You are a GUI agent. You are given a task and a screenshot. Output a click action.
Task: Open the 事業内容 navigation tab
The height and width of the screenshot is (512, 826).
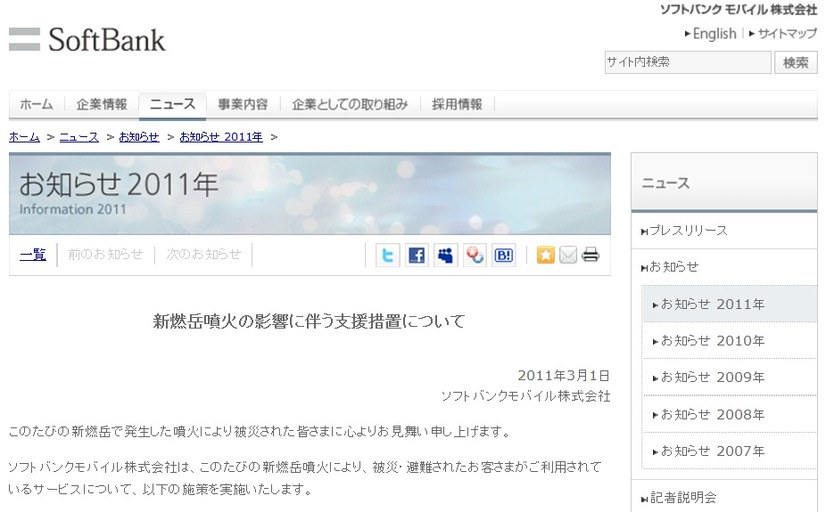click(x=243, y=104)
